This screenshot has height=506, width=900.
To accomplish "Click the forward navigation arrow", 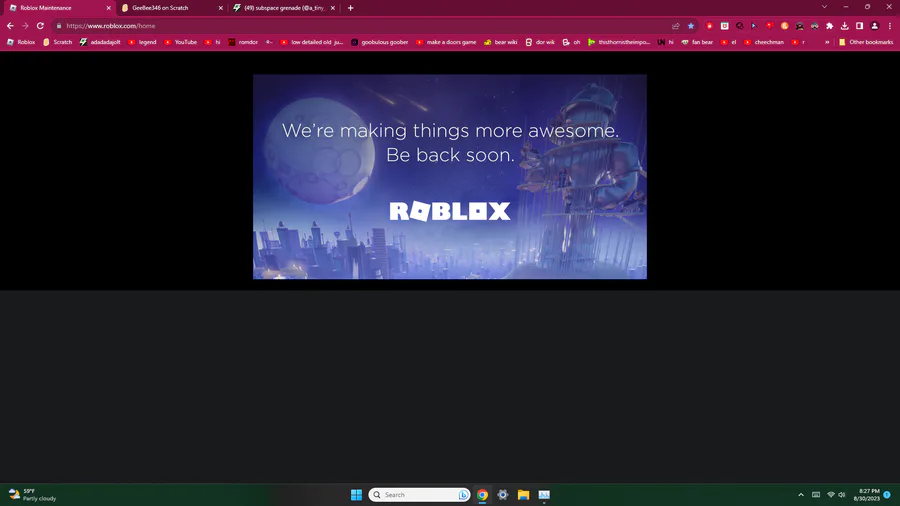I will click(25, 26).
